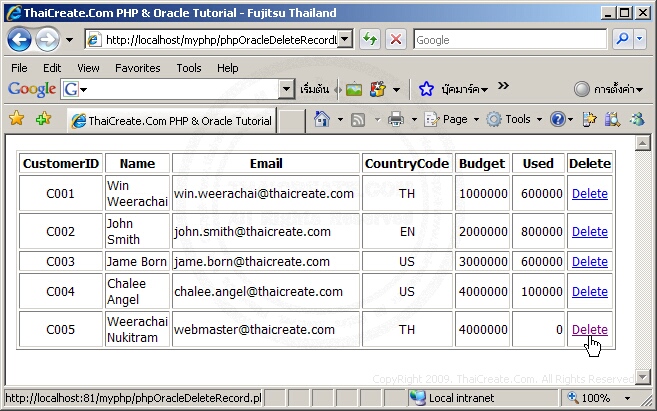Image resolution: width=657 pixels, height=411 pixels.
Task: Click the Google toolbar bookmarks star
Action: (x=426, y=89)
